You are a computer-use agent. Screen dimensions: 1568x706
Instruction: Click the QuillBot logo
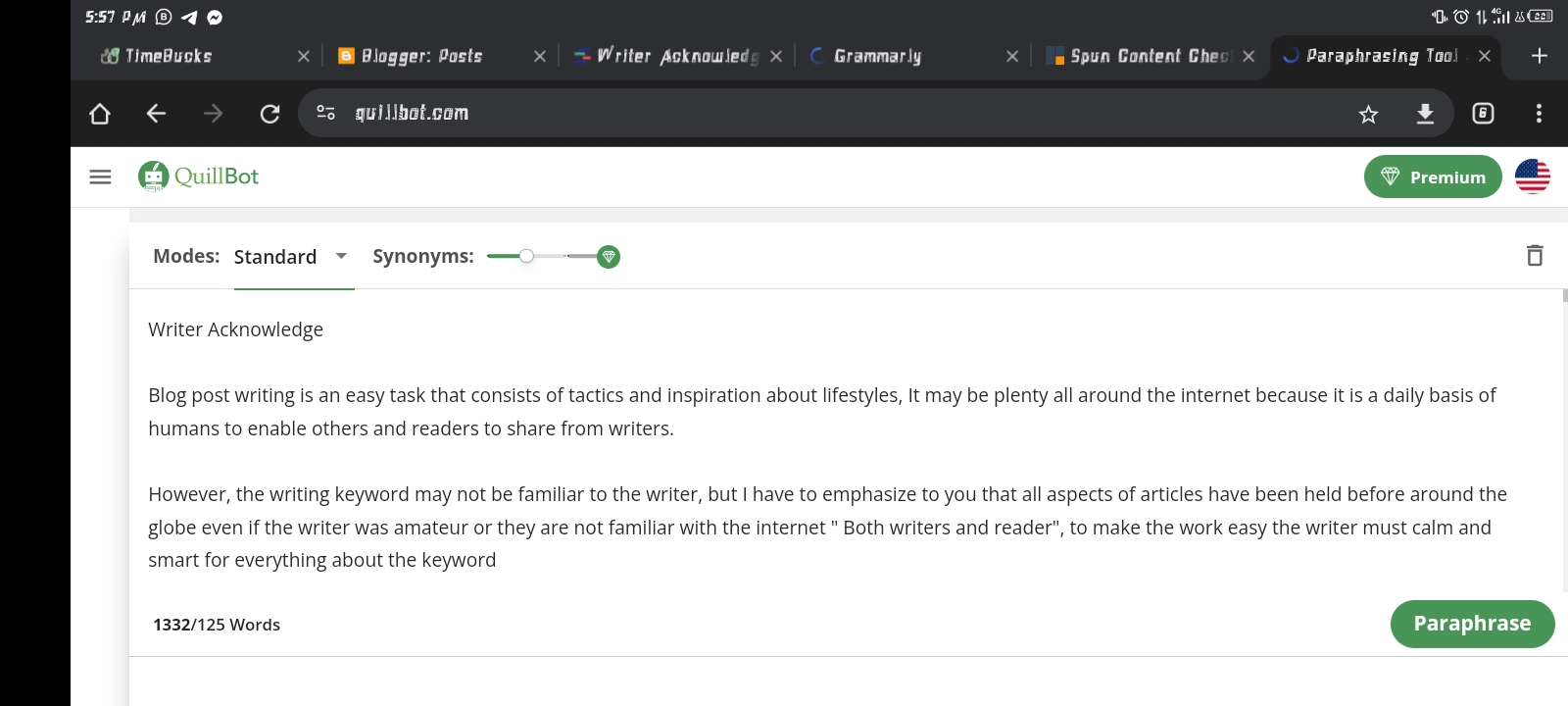(198, 176)
